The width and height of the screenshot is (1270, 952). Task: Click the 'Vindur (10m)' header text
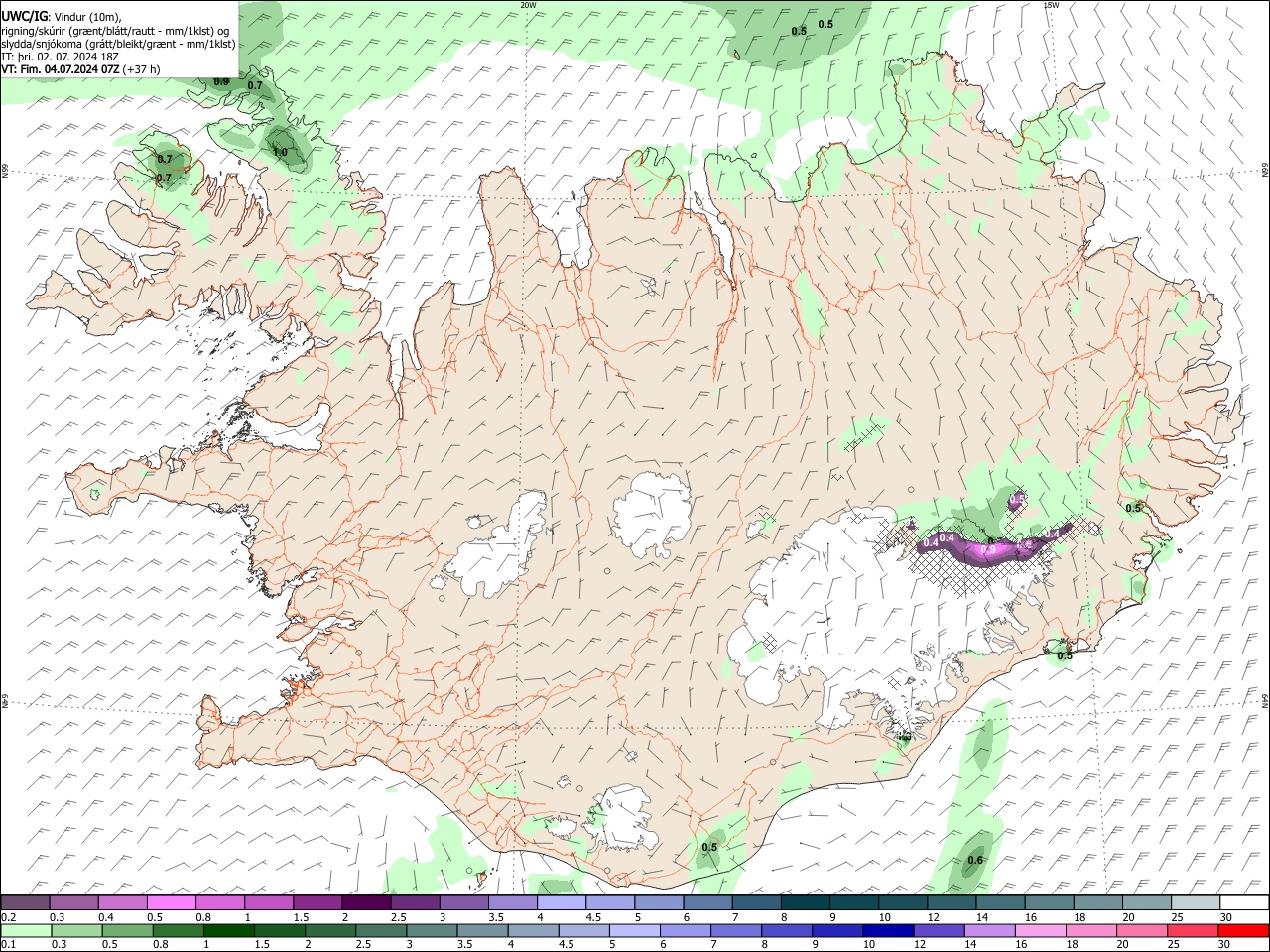tap(87, 17)
